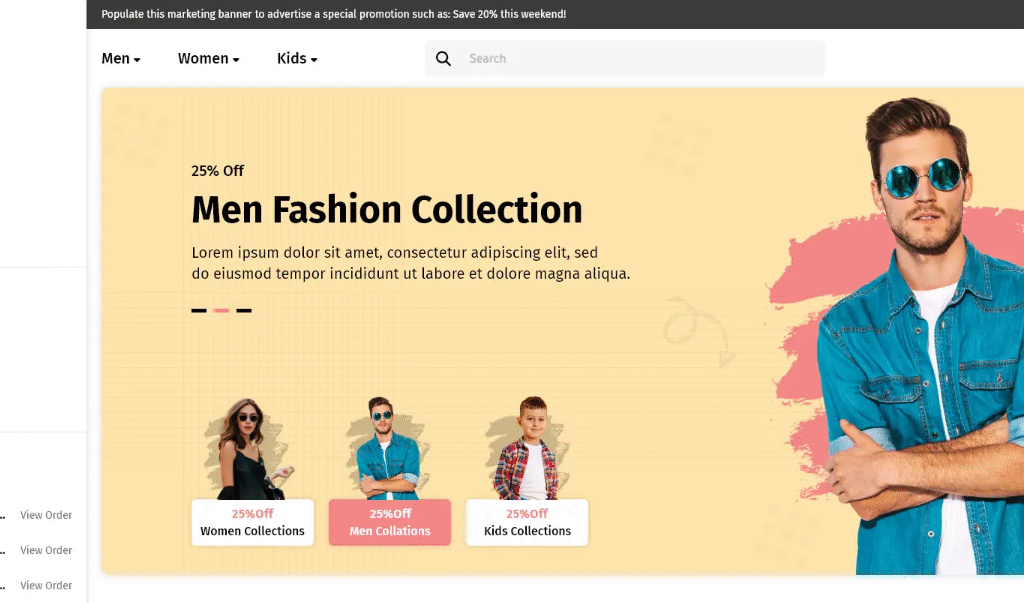Click the first View Order link

point(46,516)
